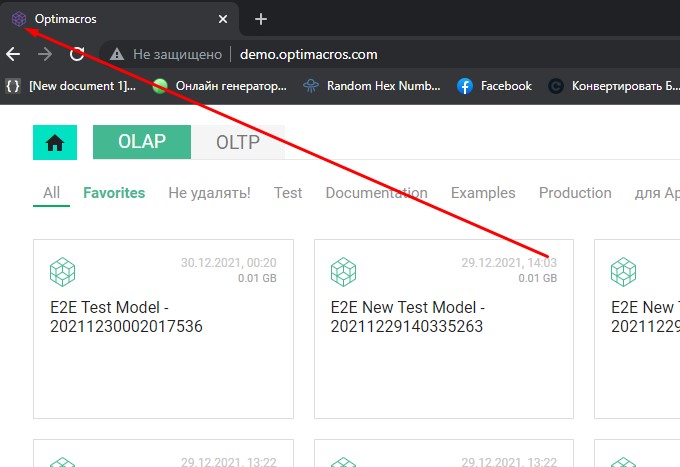
Task: Click the 29.12.2021, 14:03 timestamp
Action: [509, 263]
